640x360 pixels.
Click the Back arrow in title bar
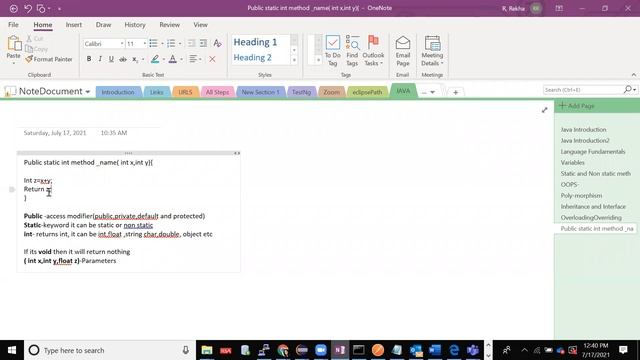13,8
